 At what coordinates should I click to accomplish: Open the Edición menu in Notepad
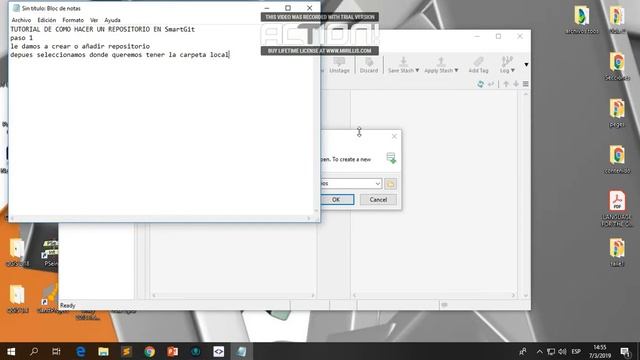pos(47,20)
